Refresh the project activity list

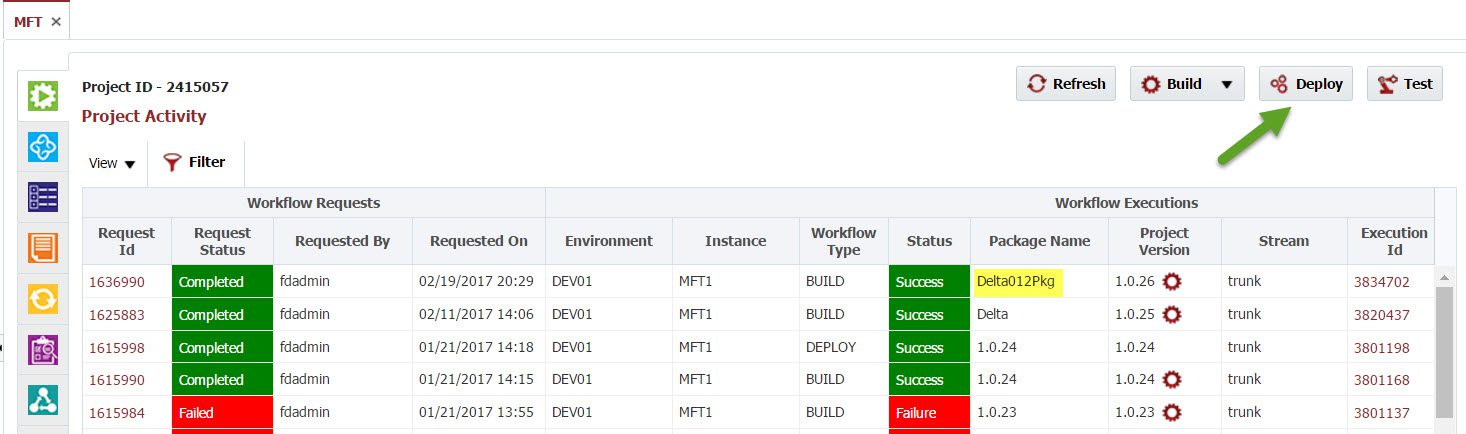1066,84
